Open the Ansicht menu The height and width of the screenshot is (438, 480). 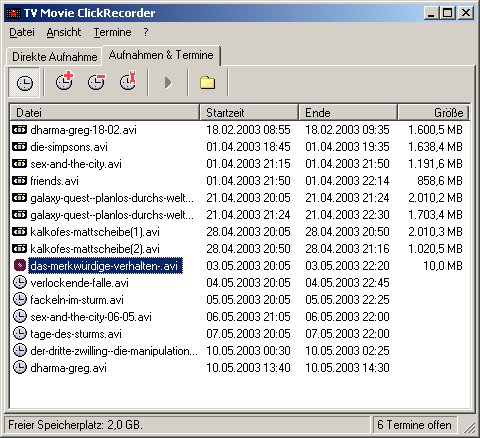[64, 32]
